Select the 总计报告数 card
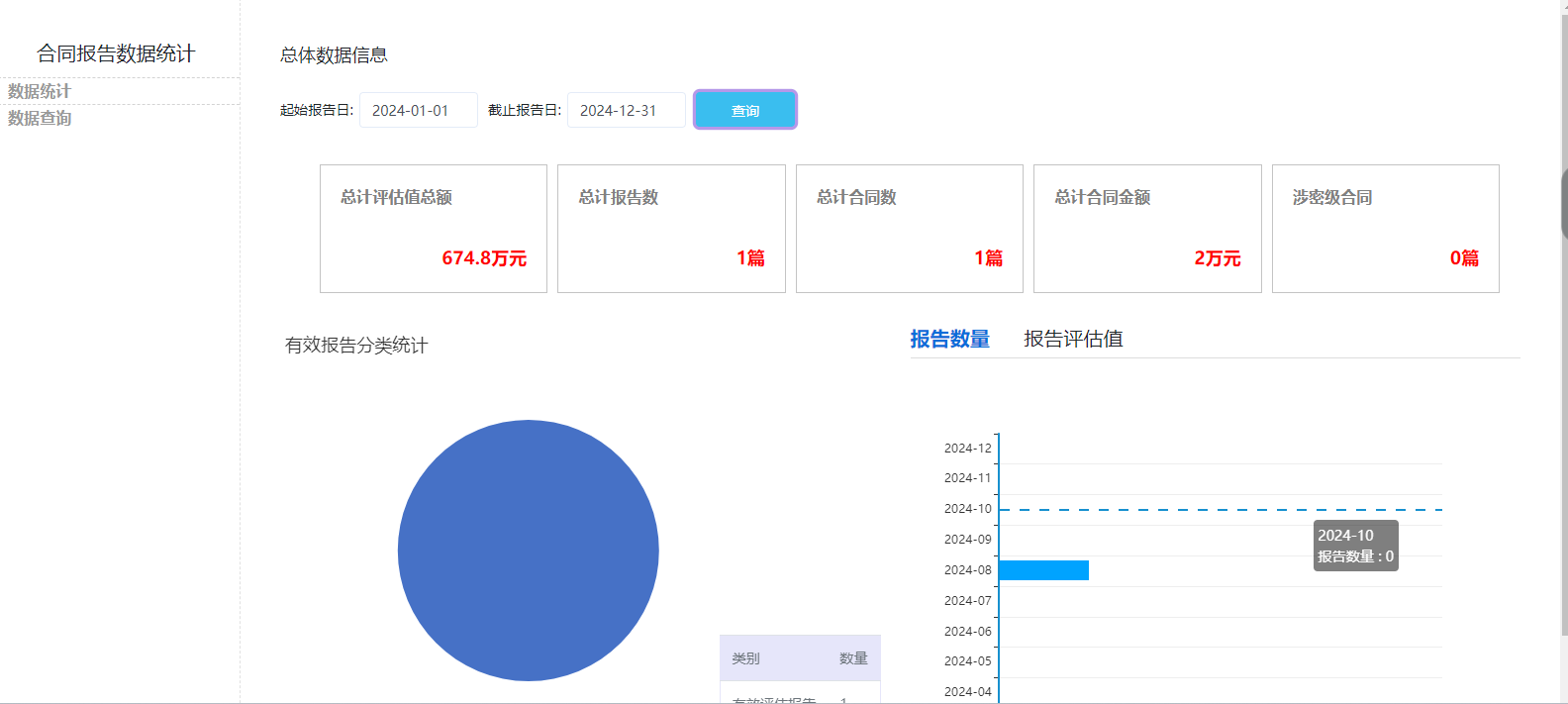Viewport: 1568px width, 704px height. point(671,229)
